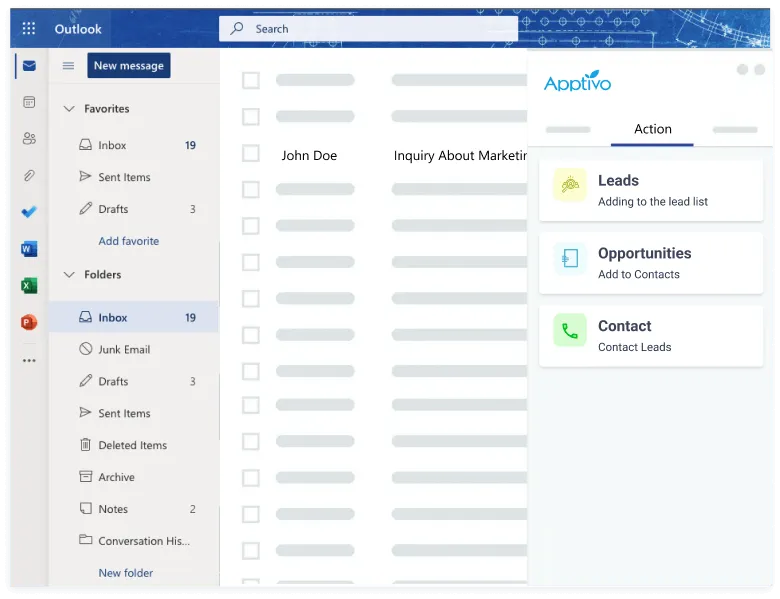The height and width of the screenshot is (599, 780).
Task: Open Sent Items under Folders
Action: [134, 413]
